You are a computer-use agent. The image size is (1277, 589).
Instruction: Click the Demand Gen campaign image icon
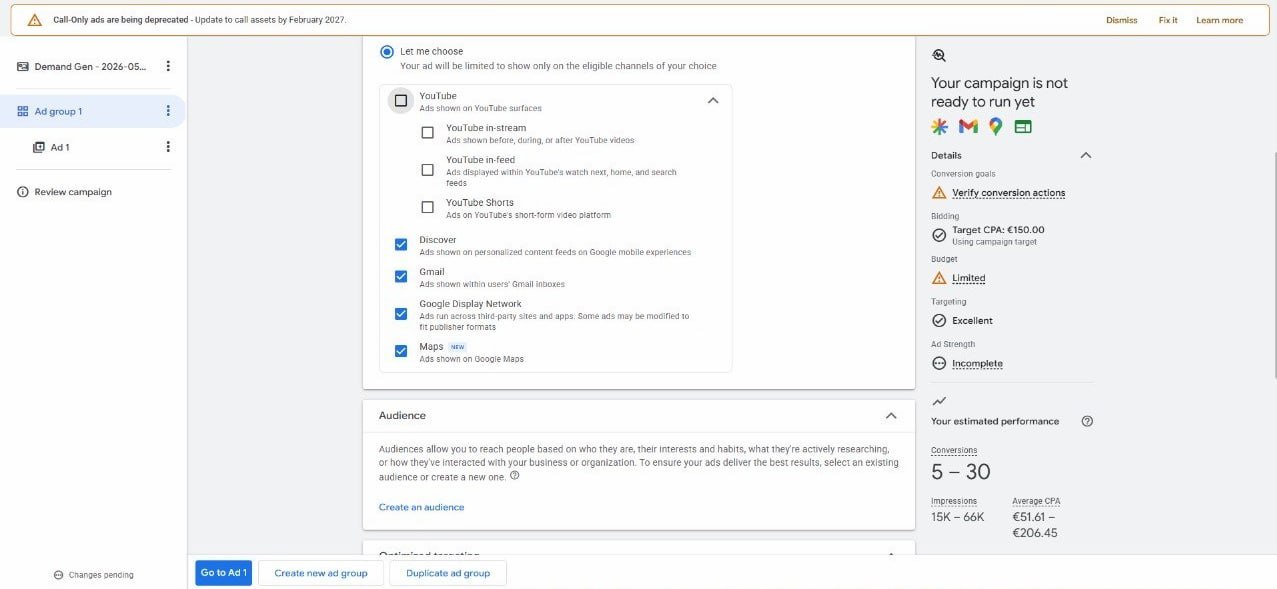coord(23,66)
